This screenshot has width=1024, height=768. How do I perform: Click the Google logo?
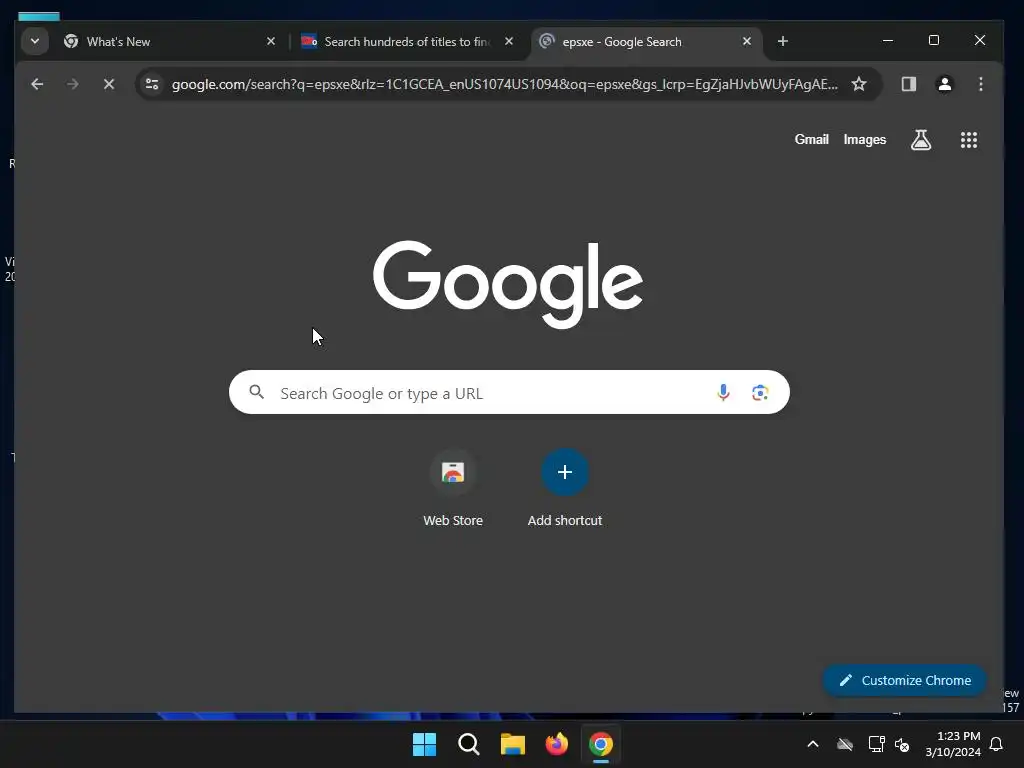[x=508, y=284]
